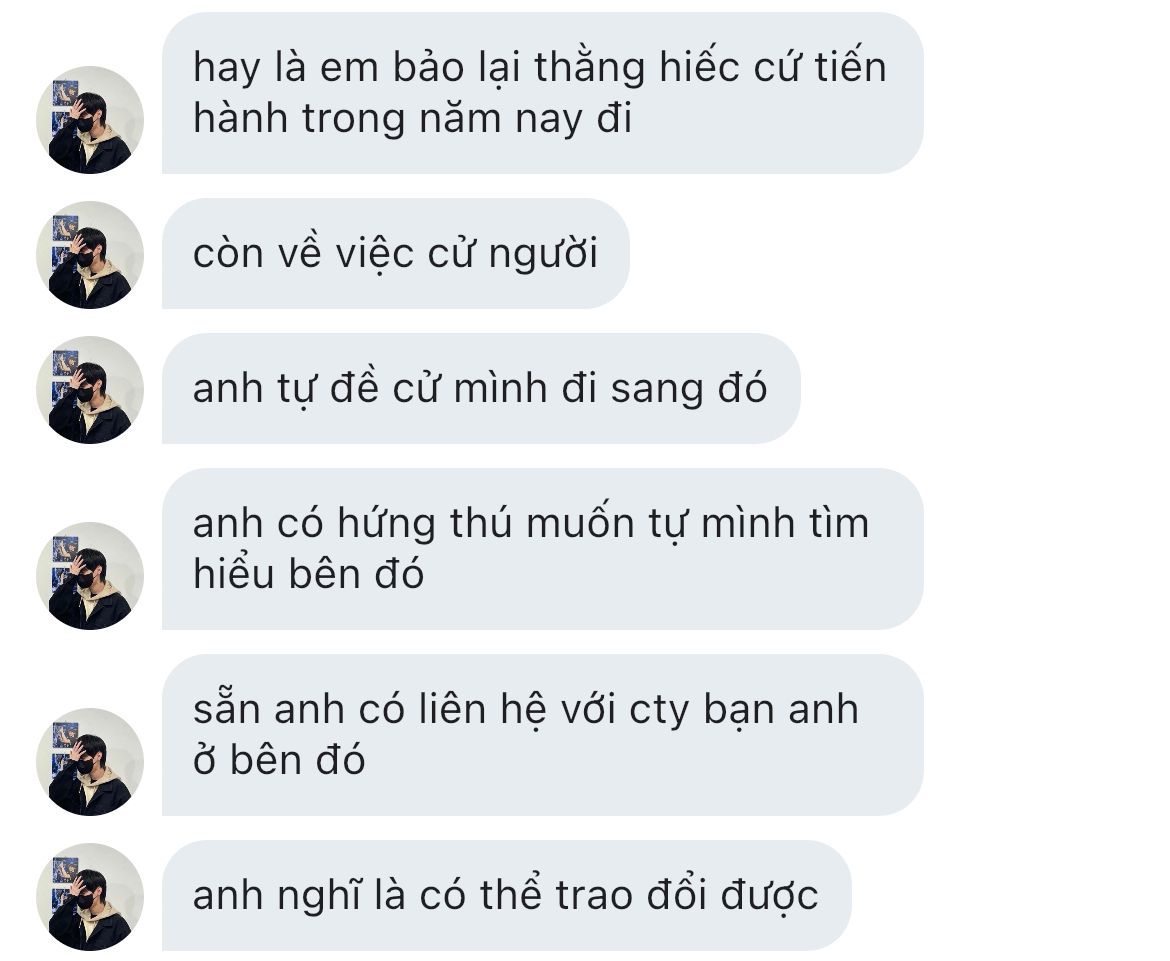Click avatar beside 'anh tự đề cử mình' message
This screenshot has width=1170, height=961.
pyautogui.click(x=90, y=390)
